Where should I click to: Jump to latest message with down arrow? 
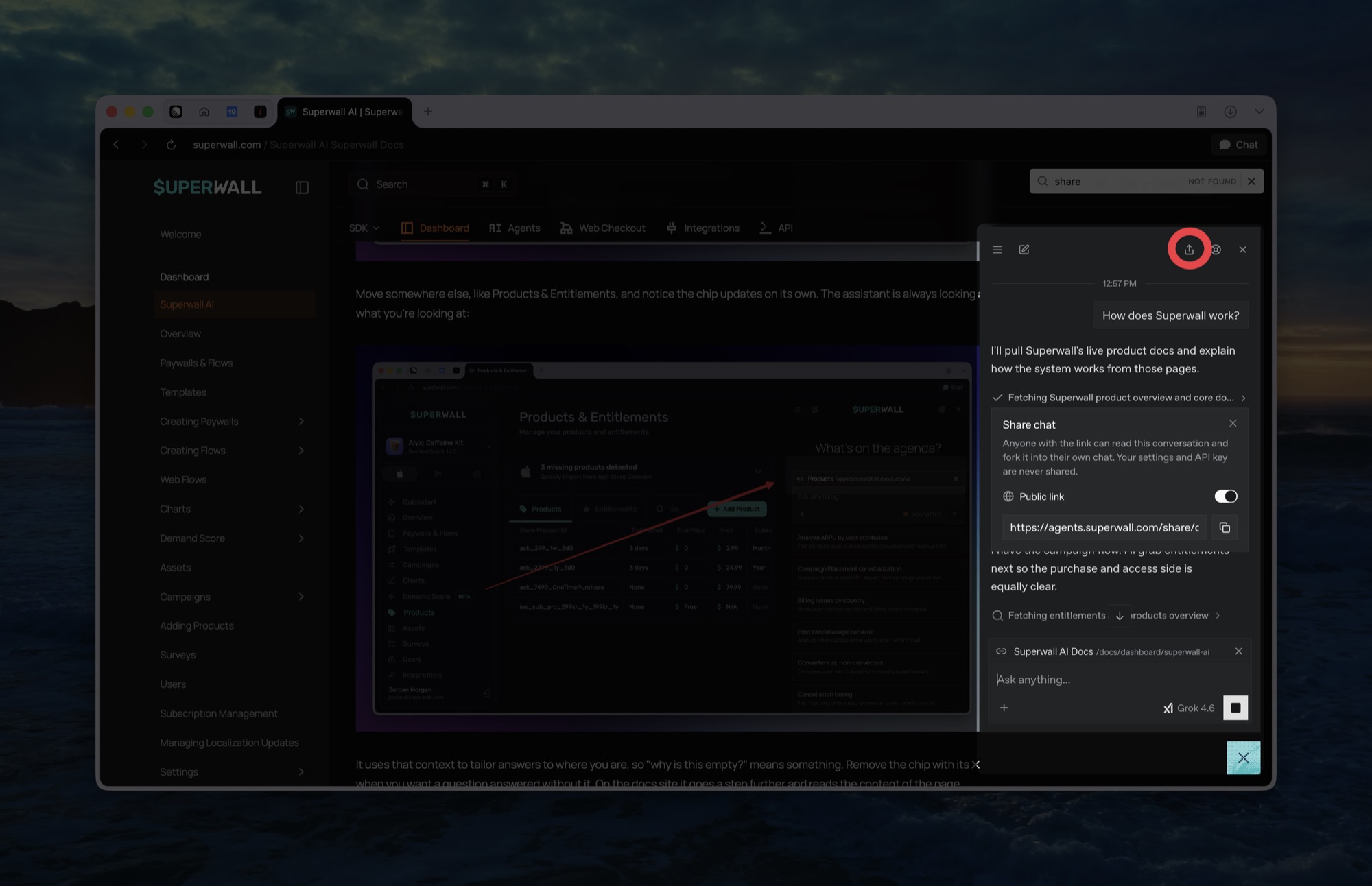(1120, 615)
